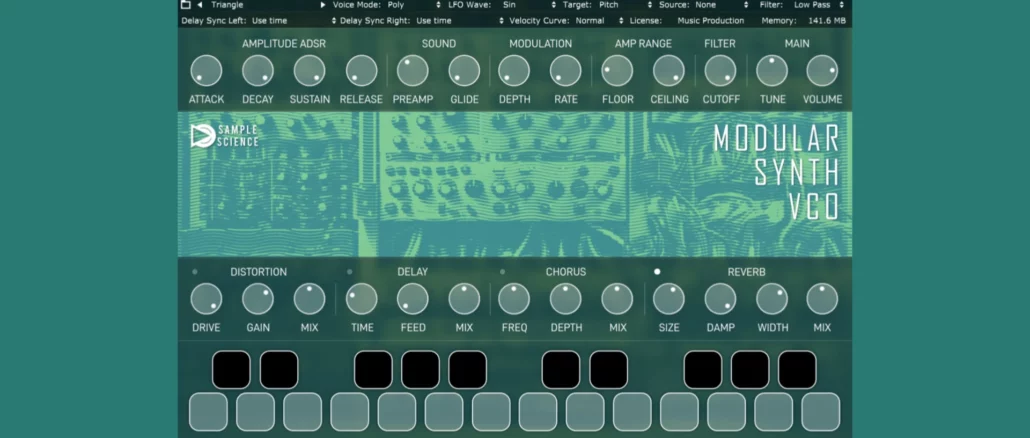Click the DECAY knob
The width and height of the screenshot is (1030, 438).
click(x=258, y=71)
